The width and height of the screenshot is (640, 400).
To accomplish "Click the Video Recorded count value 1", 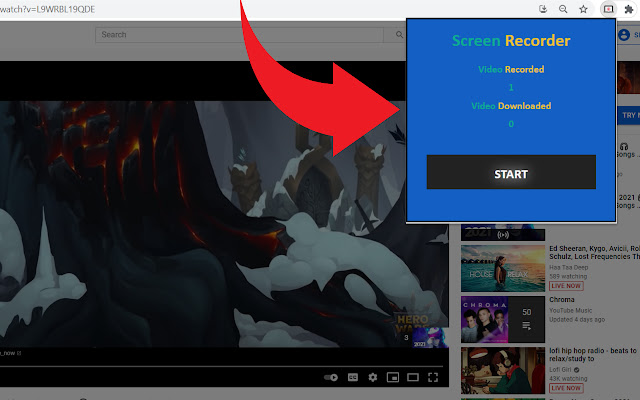I will pos(511,87).
